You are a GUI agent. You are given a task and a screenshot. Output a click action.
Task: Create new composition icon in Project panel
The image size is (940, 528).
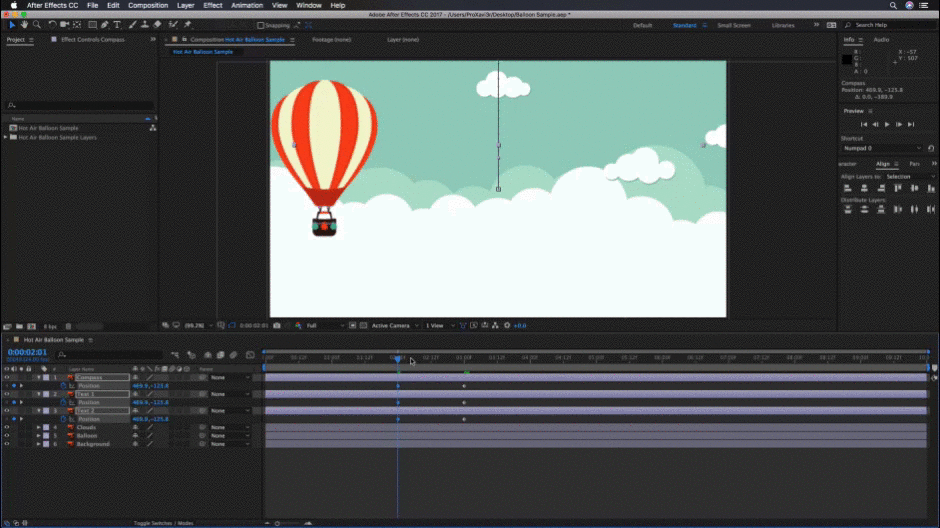tap(31, 327)
